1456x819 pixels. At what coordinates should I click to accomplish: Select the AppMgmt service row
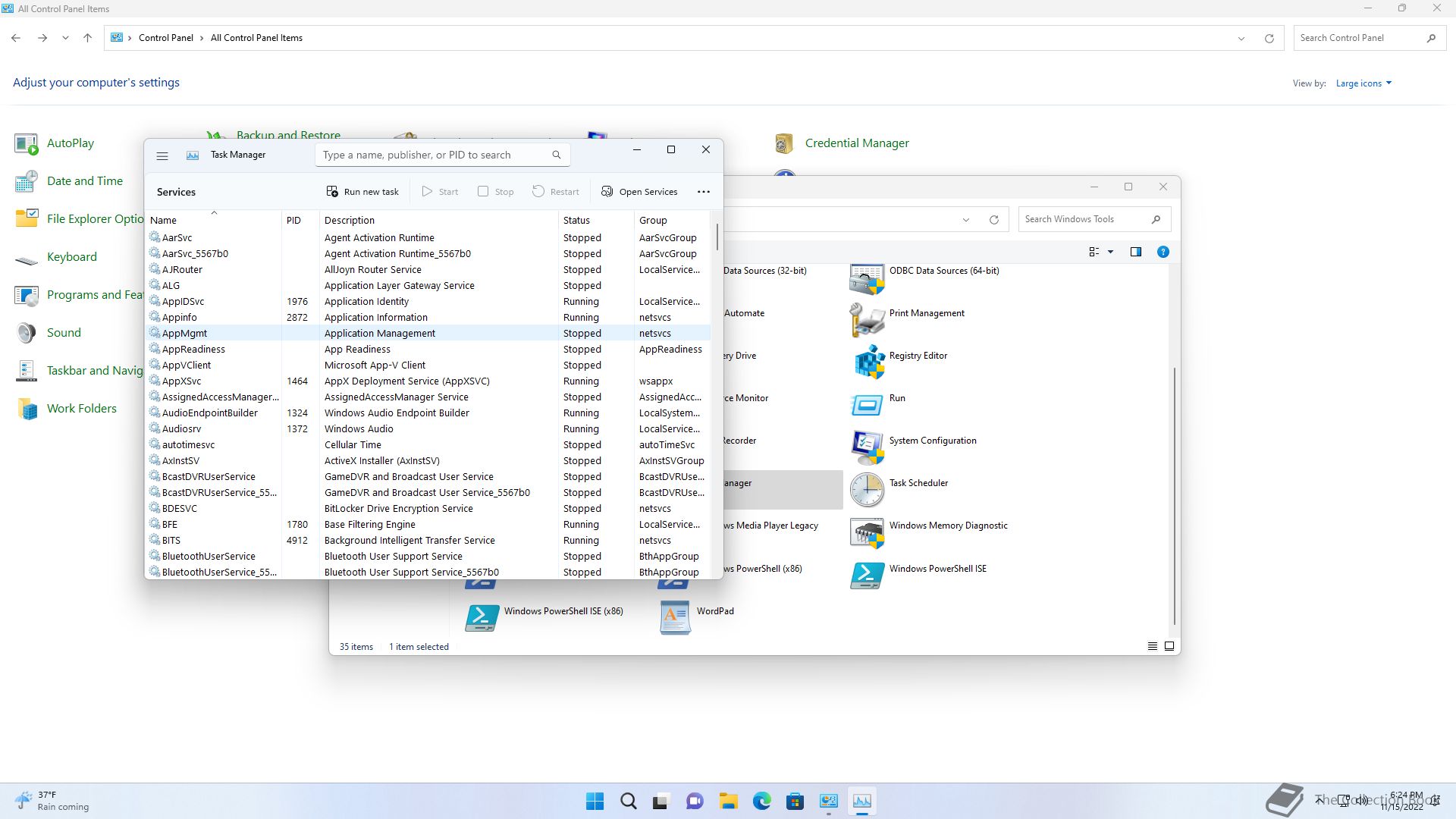[428, 333]
